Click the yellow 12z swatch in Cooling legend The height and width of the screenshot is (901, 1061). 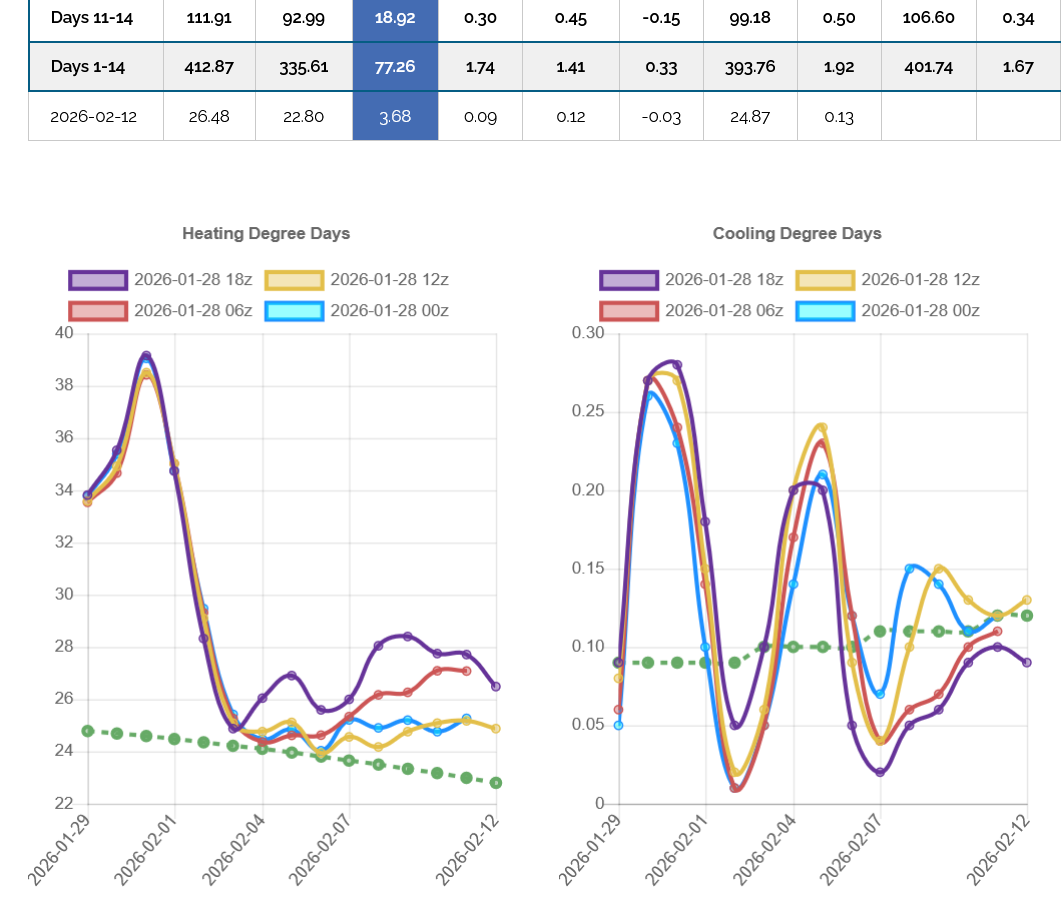[825, 279]
